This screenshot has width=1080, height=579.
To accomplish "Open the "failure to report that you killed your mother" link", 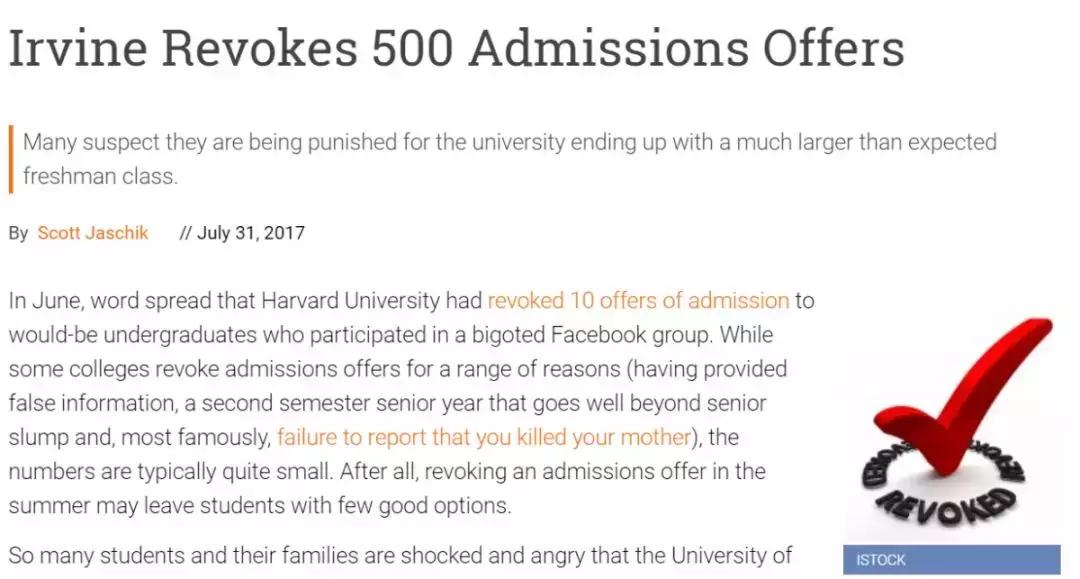I will point(484,437).
